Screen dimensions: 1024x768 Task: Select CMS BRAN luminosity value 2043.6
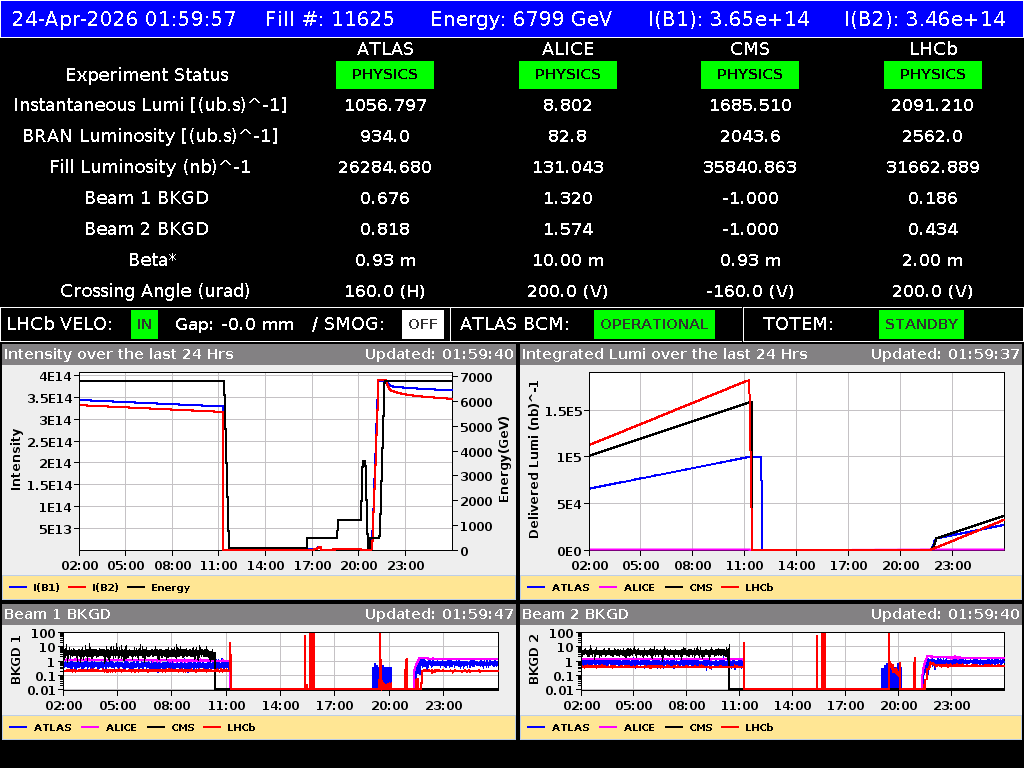coord(750,136)
